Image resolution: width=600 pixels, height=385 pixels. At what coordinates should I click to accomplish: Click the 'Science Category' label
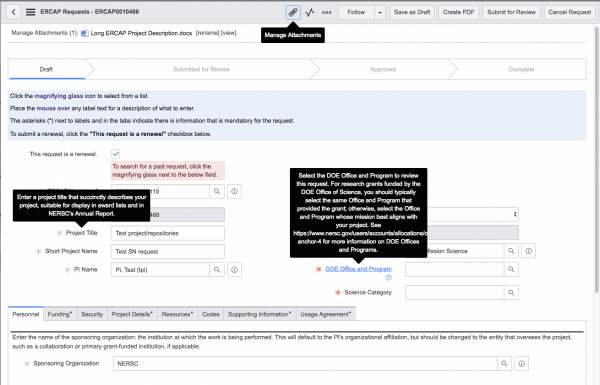point(368,292)
